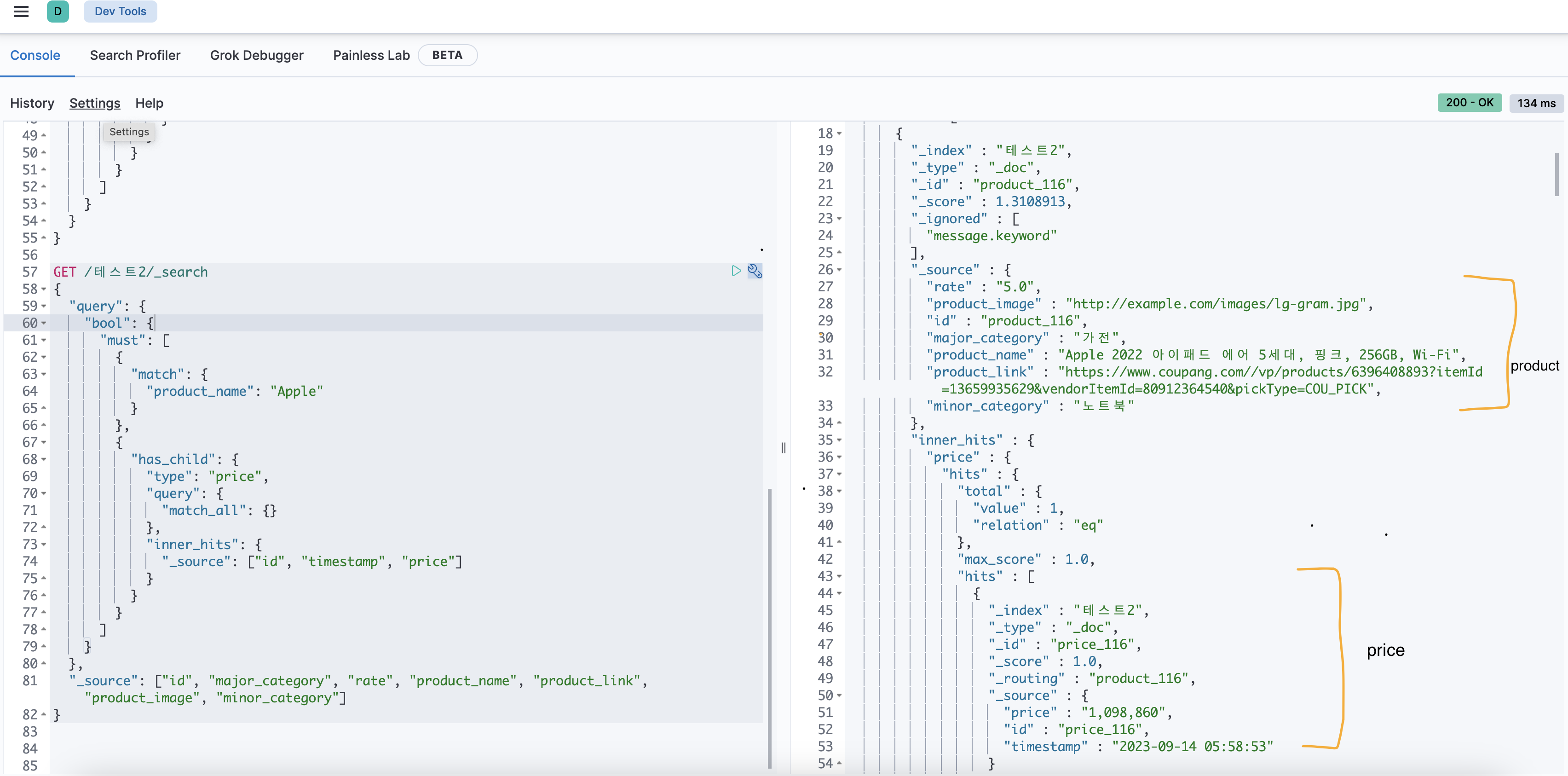This screenshot has width=1568, height=776.
Task: Click the "minor_category" : "노트북" response line
Action: [1030, 407]
